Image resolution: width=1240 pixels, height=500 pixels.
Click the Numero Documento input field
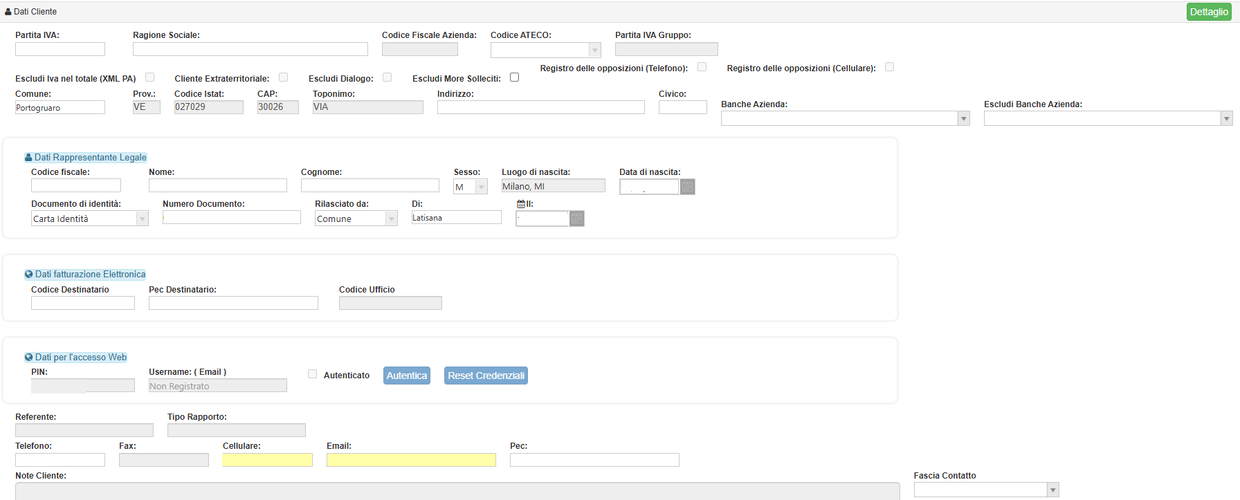click(232, 217)
